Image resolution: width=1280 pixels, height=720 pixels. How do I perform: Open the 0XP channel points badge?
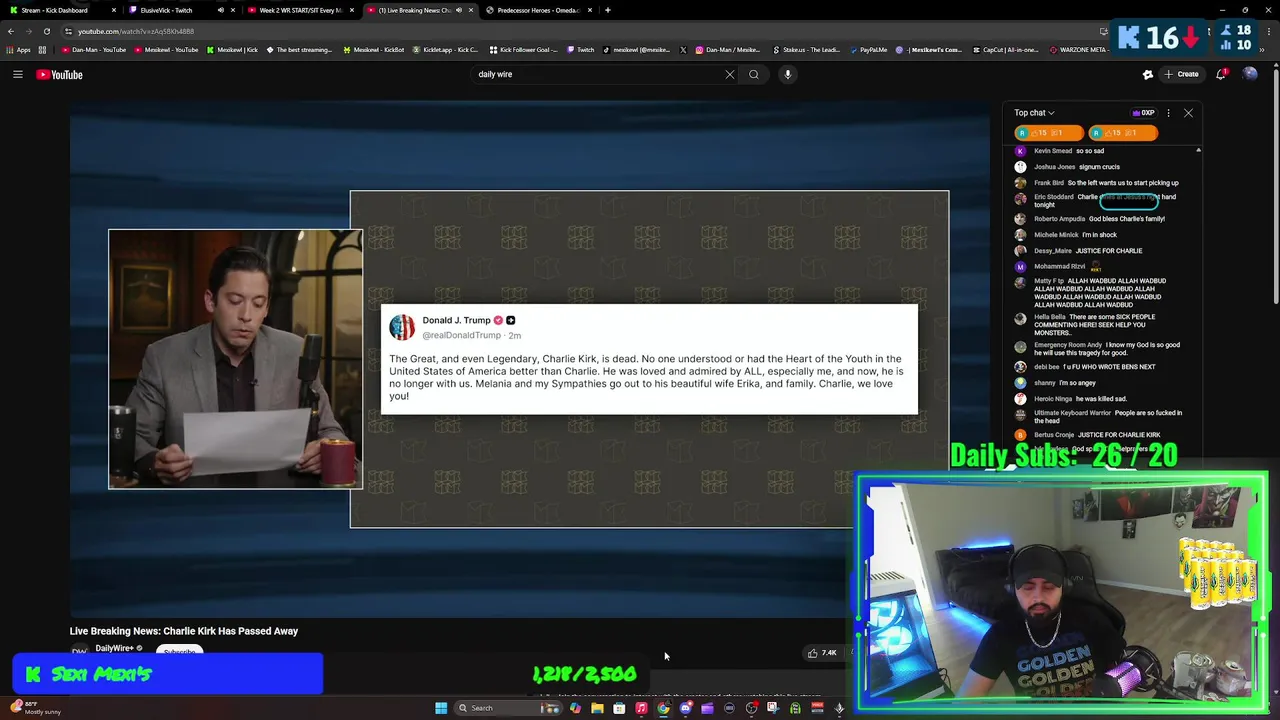[1144, 113]
